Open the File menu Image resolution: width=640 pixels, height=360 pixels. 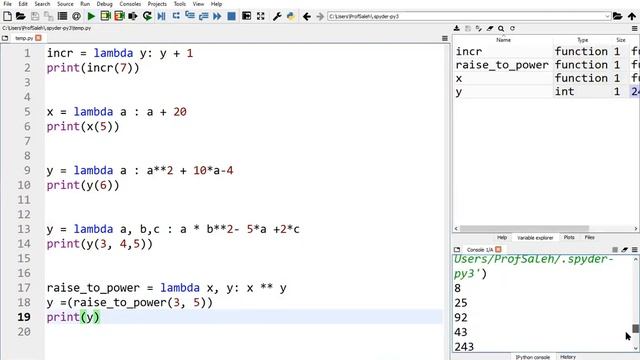pyautogui.click(x=7, y=4)
